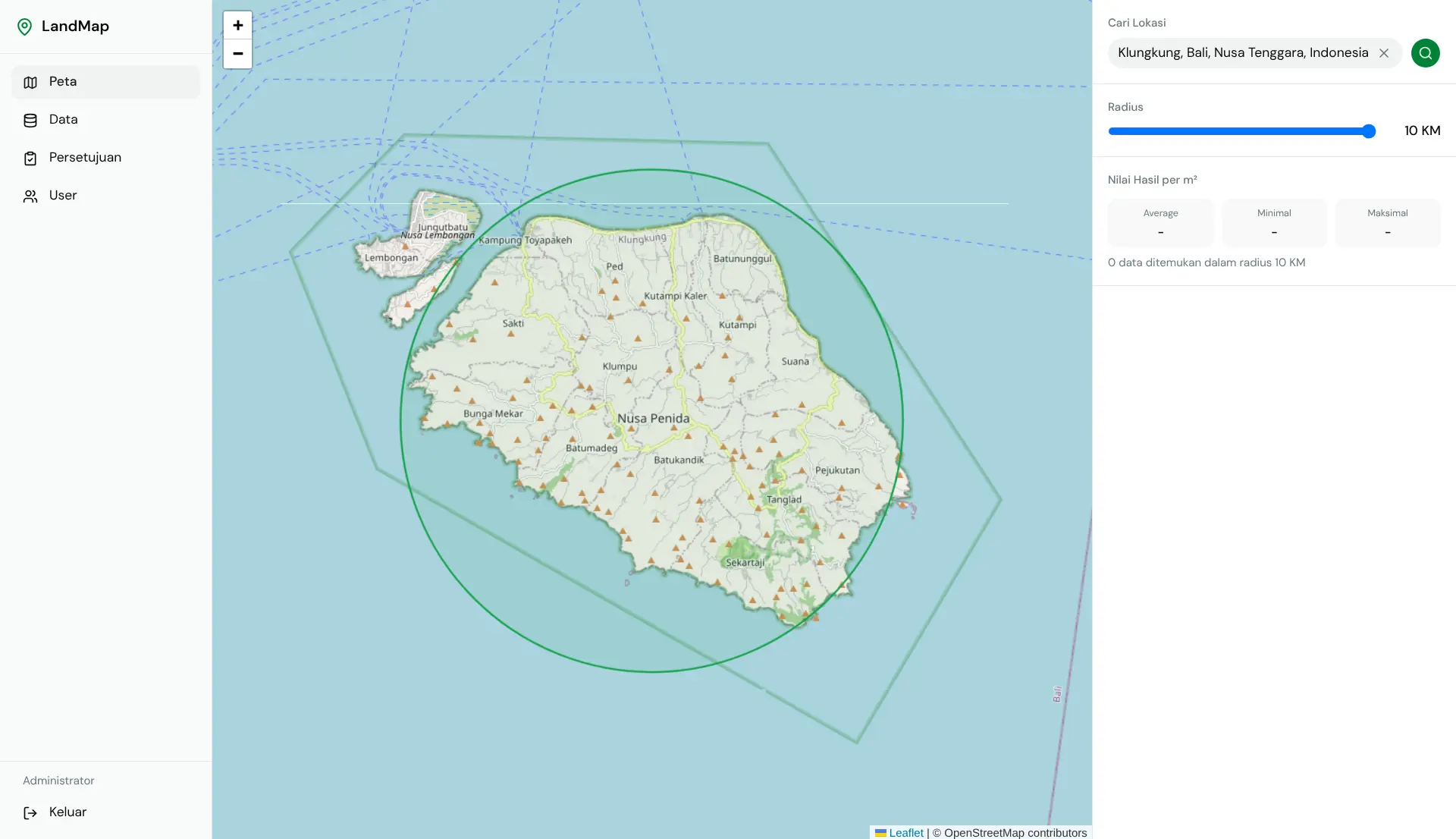1456x839 pixels.
Task: Click the User people icon
Action: [x=30, y=196]
